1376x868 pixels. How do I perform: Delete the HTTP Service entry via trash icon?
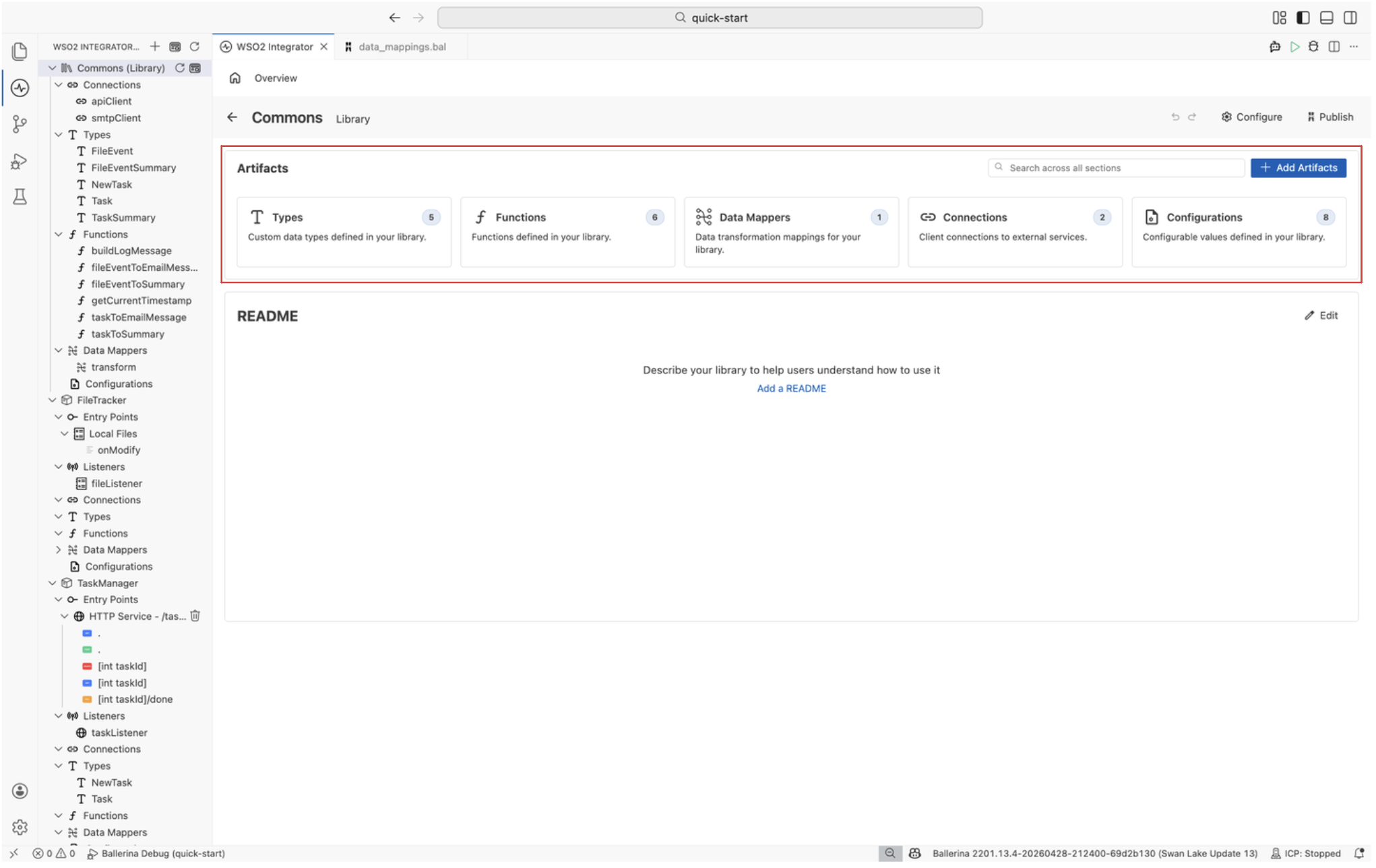(x=195, y=616)
